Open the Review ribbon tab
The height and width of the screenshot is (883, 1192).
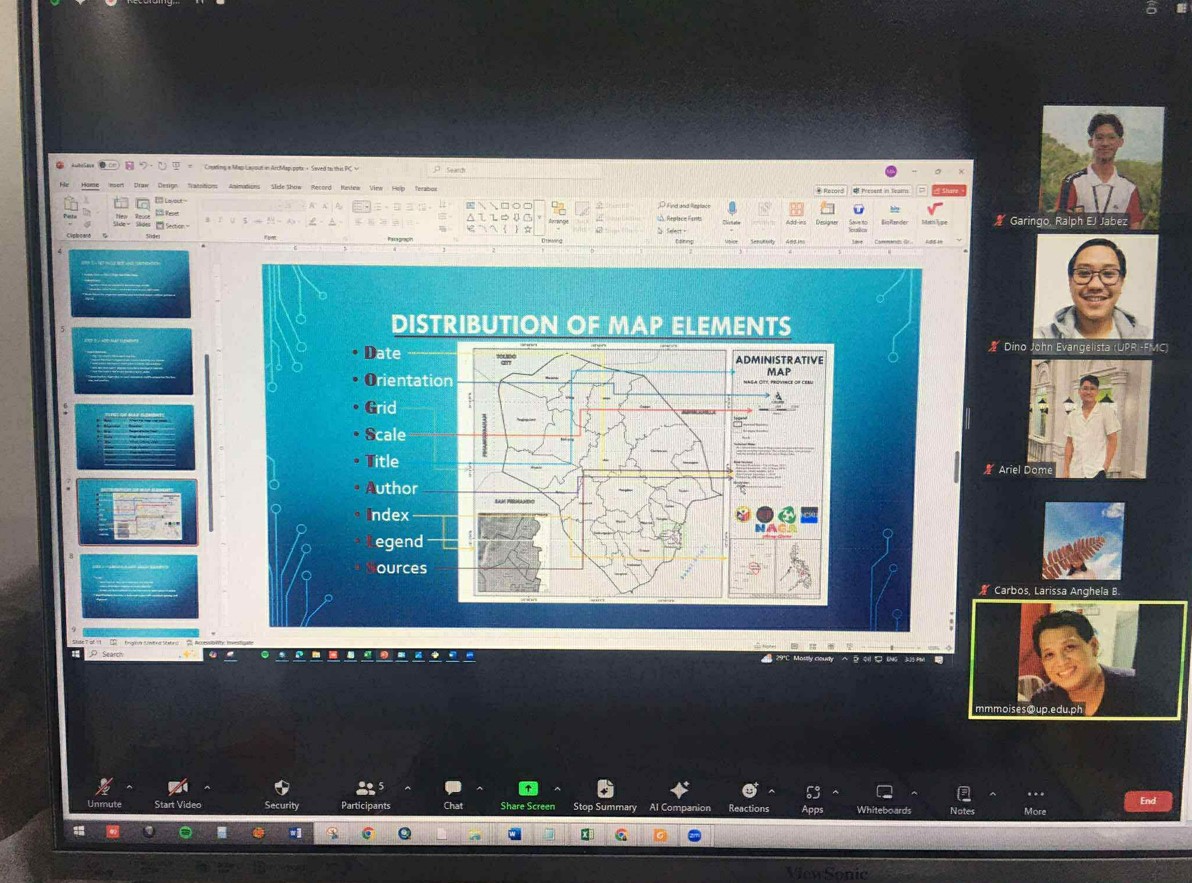point(350,187)
